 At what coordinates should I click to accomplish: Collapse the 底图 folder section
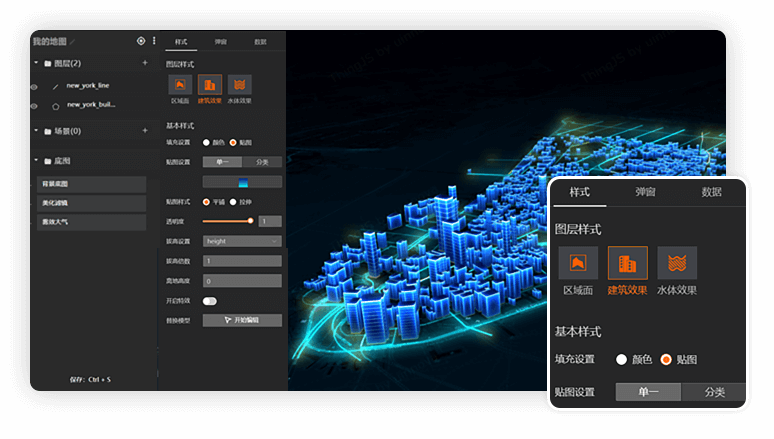pyautogui.click(x=36, y=161)
